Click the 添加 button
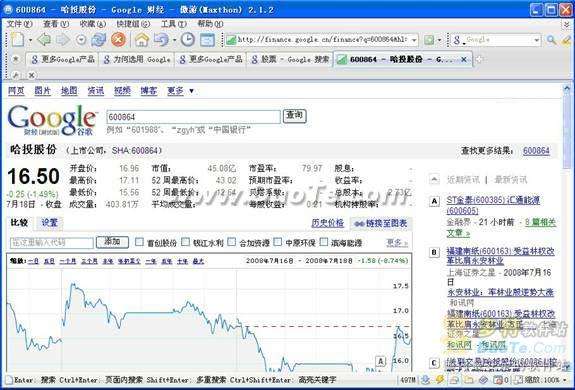 point(112,242)
